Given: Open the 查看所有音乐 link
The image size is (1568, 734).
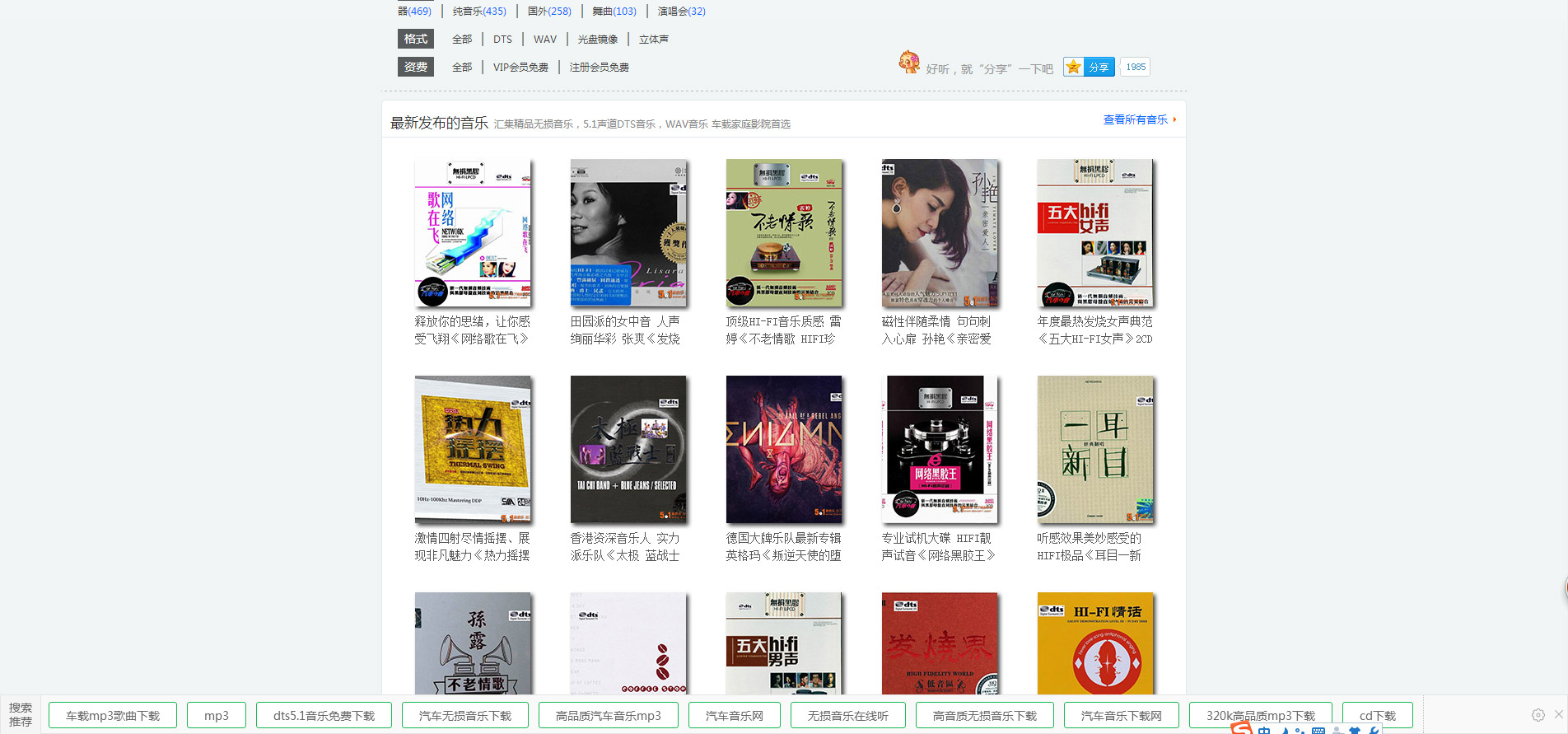Looking at the screenshot, I should (1135, 119).
